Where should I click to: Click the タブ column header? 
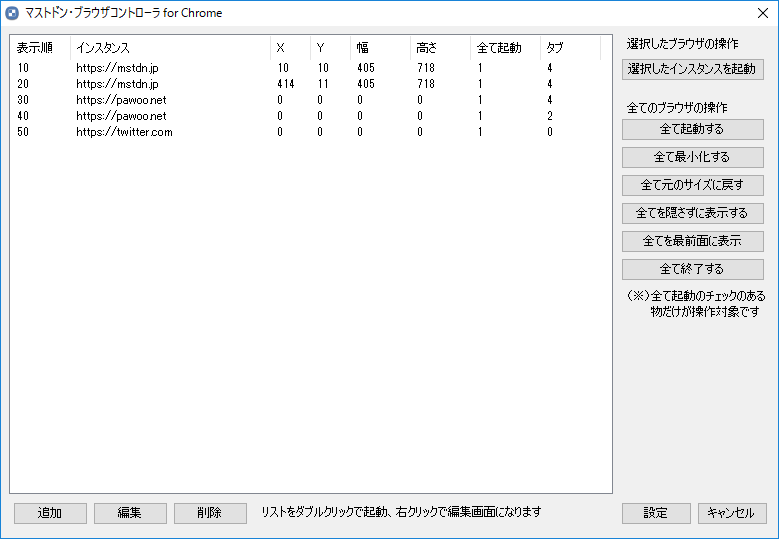click(570, 48)
